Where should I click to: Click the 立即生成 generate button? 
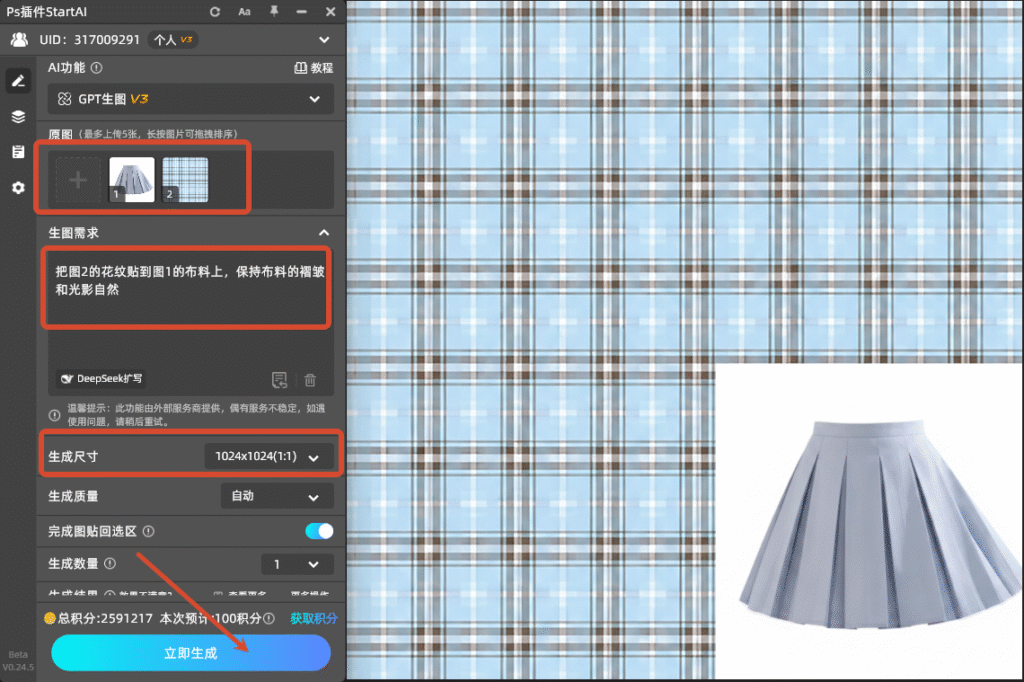click(191, 653)
